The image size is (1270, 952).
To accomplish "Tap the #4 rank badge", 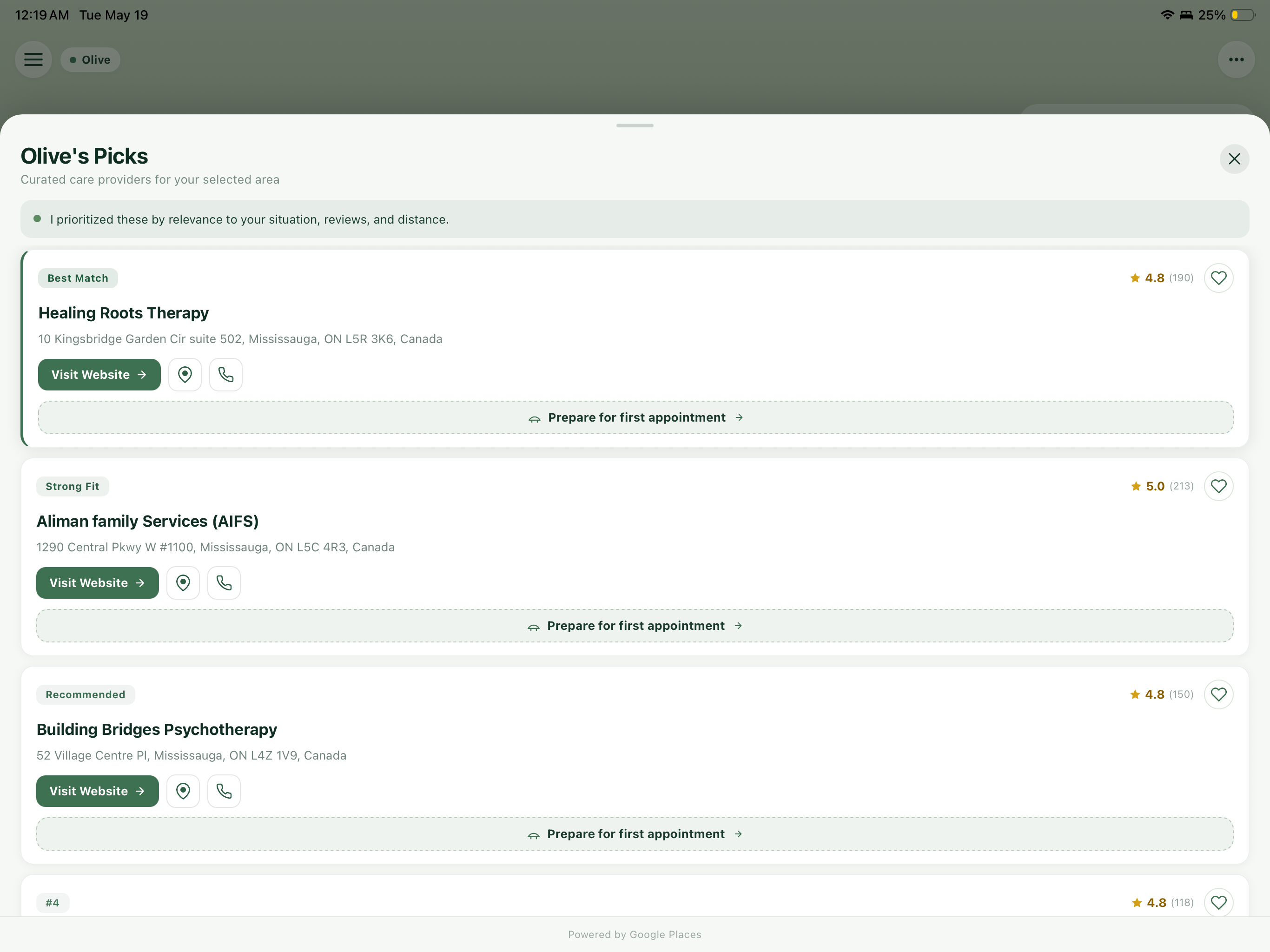I will (x=53, y=903).
